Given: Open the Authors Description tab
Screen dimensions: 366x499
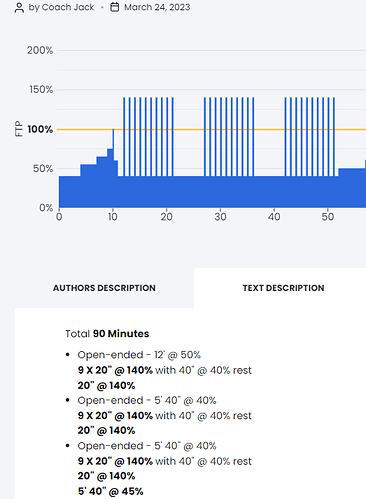Looking at the screenshot, I should 104,288.
